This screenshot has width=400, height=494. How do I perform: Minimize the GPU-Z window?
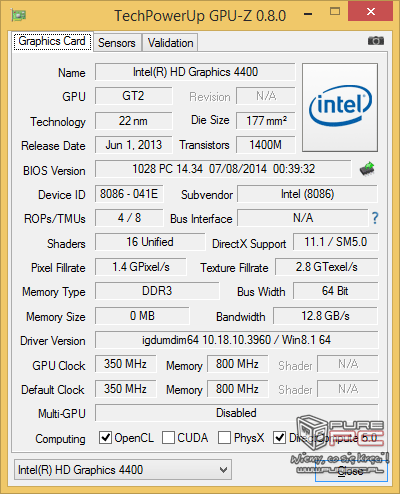(x=309, y=14)
